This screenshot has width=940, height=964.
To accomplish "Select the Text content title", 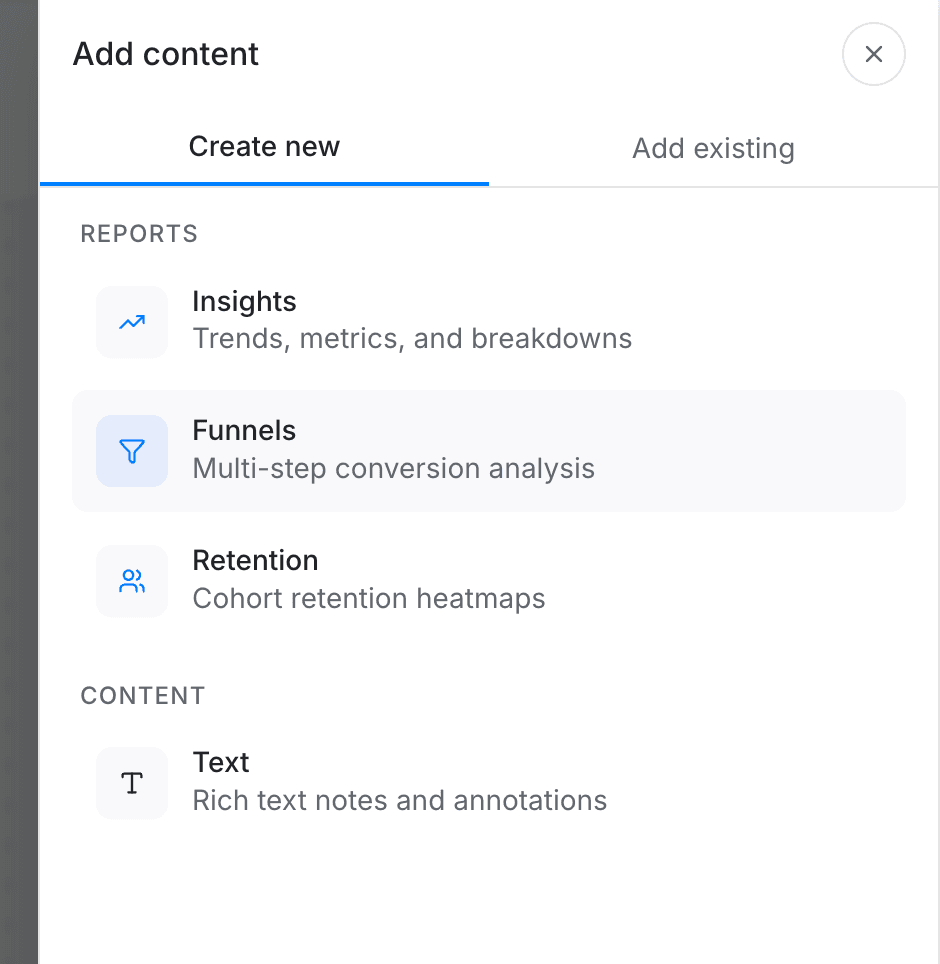I will click(x=221, y=762).
